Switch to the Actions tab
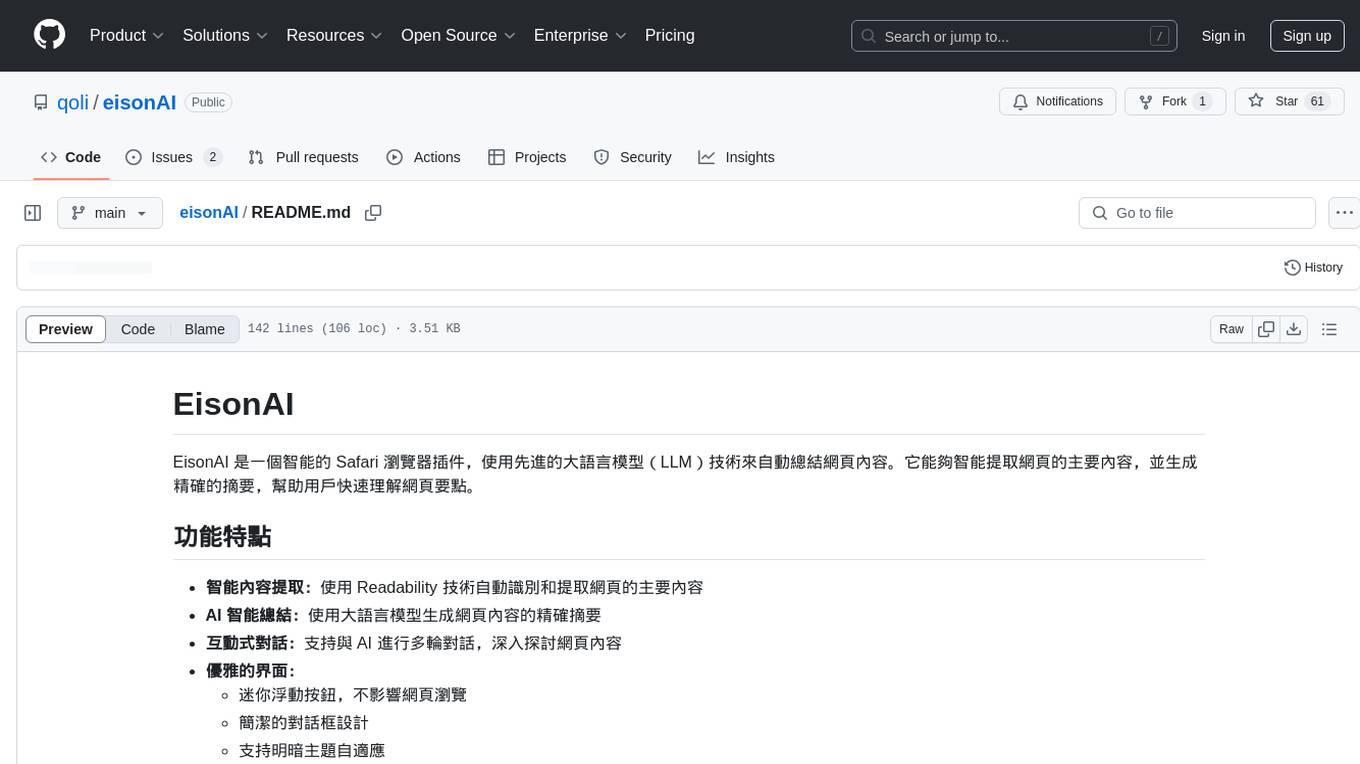 pyautogui.click(x=423, y=157)
